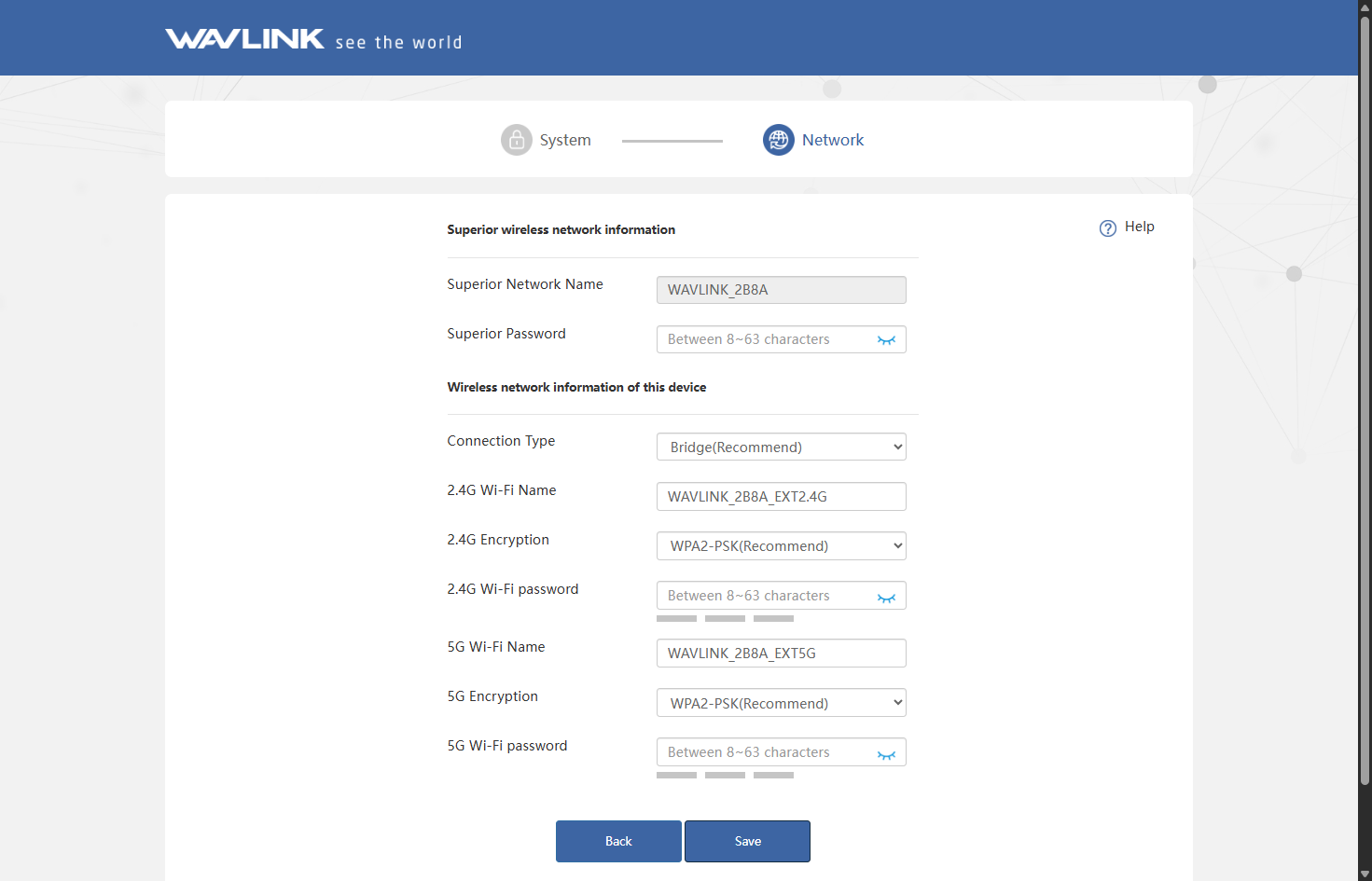Click 'Superior wireless network information' heading
This screenshot has height=881, width=1372.
(561, 229)
